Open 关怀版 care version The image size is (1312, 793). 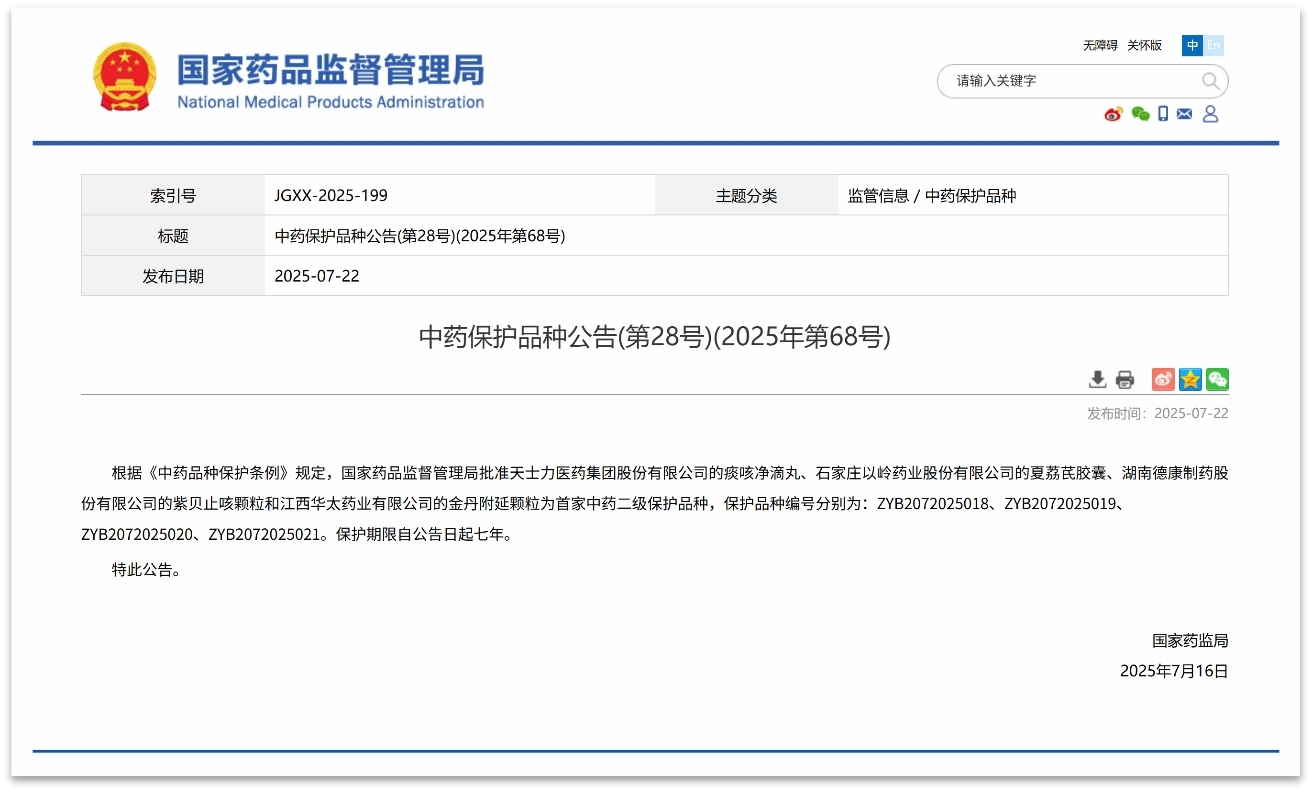click(1144, 46)
